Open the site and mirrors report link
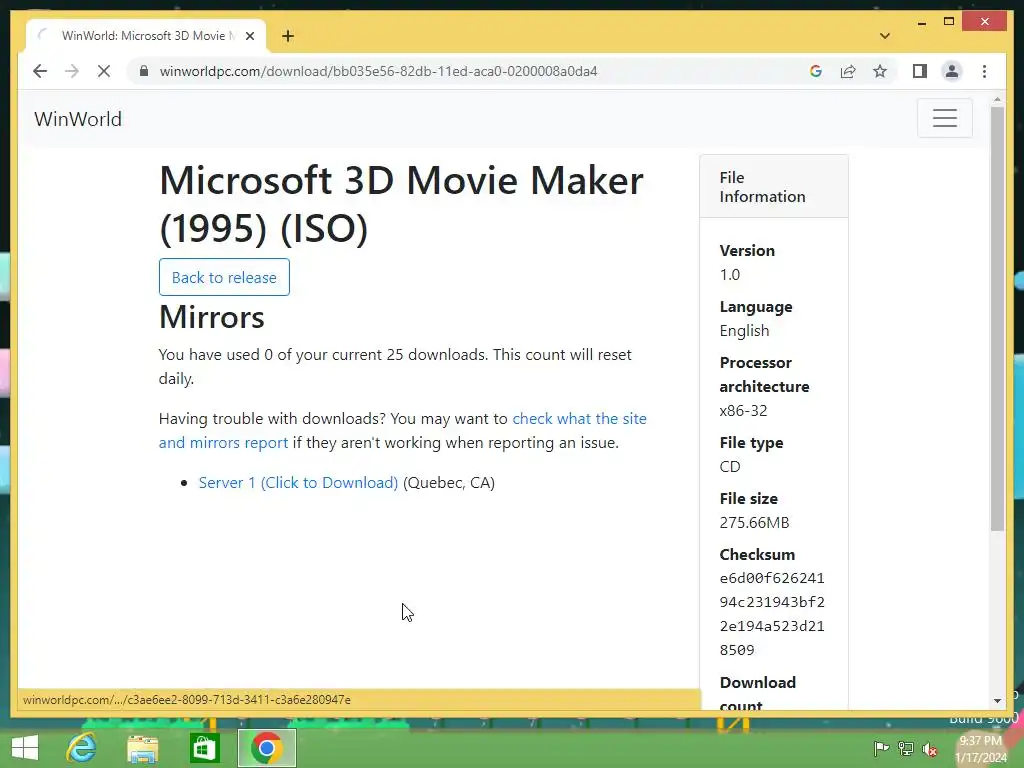Image resolution: width=1024 pixels, height=768 pixels. [402, 430]
